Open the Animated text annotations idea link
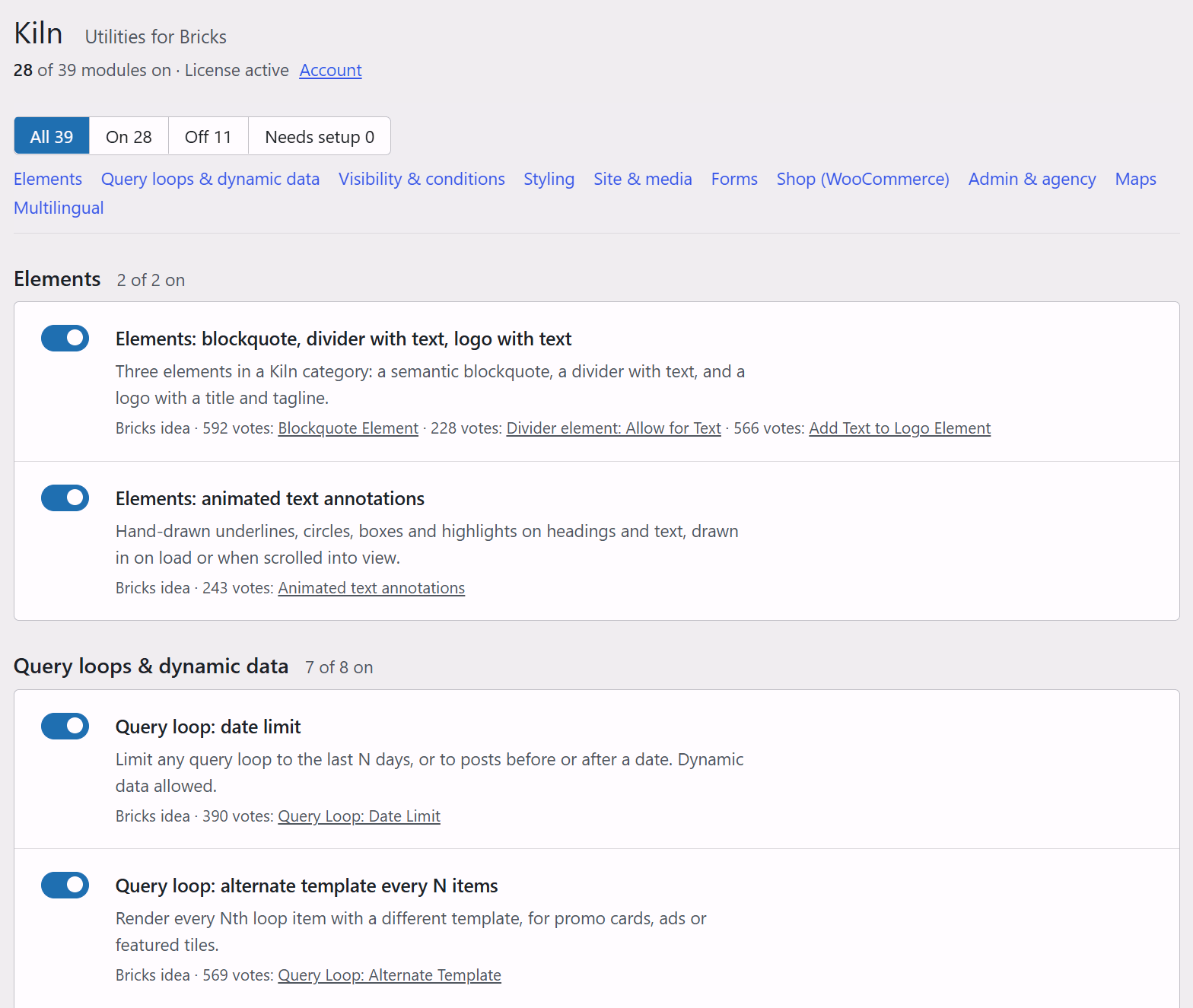This screenshot has height=1008, width=1193. click(x=371, y=588)
